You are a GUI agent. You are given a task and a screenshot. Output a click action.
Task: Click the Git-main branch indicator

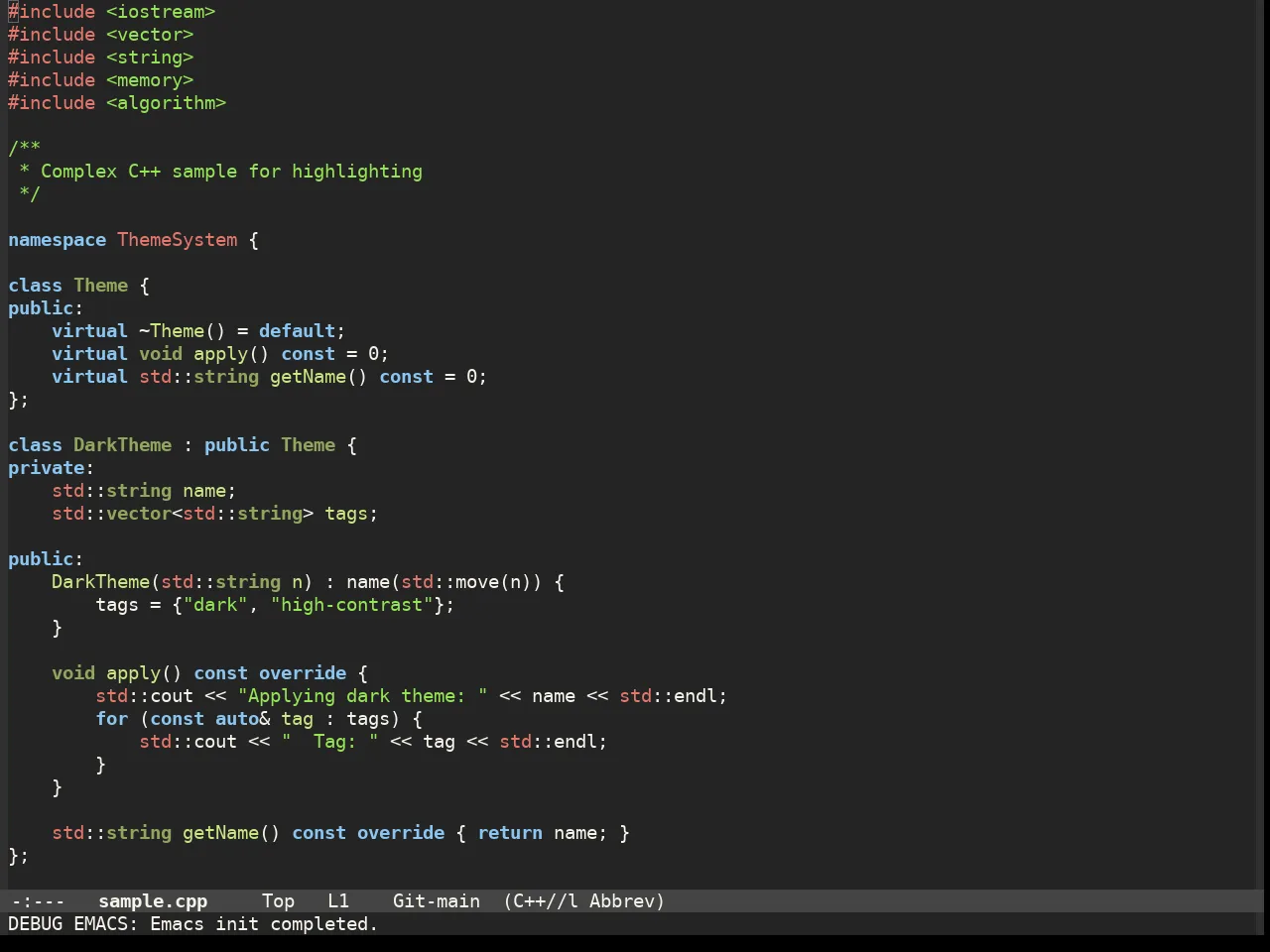pyautogui.click(x=437, y=901)
